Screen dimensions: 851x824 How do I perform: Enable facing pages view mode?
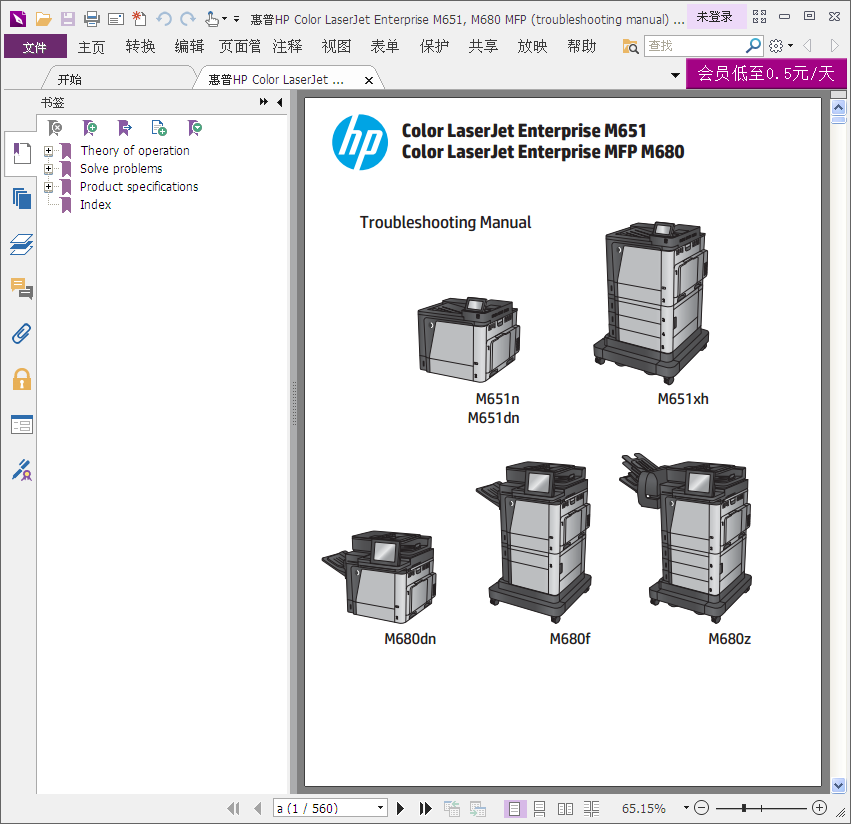(565, 809)
